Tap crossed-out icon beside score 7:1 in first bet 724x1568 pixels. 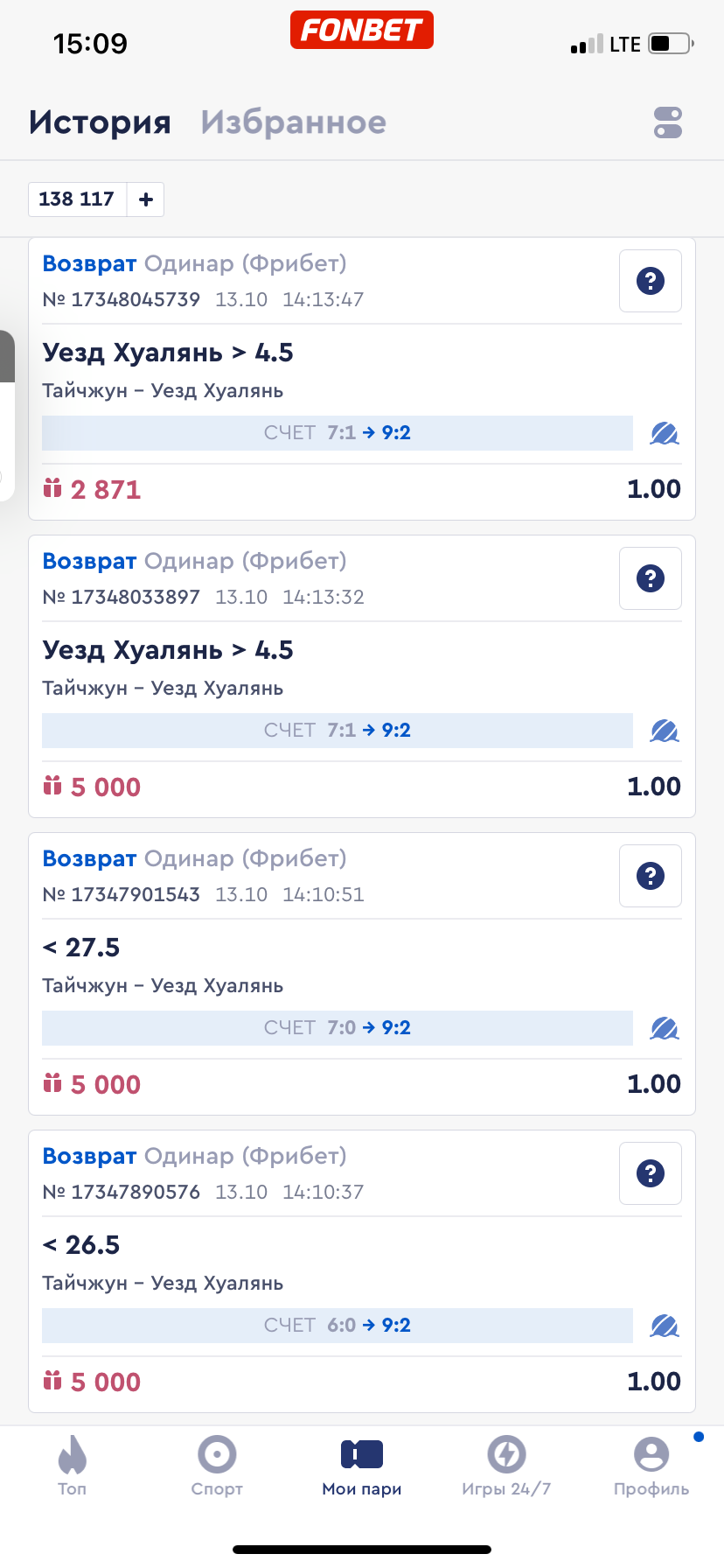[664, 433]
